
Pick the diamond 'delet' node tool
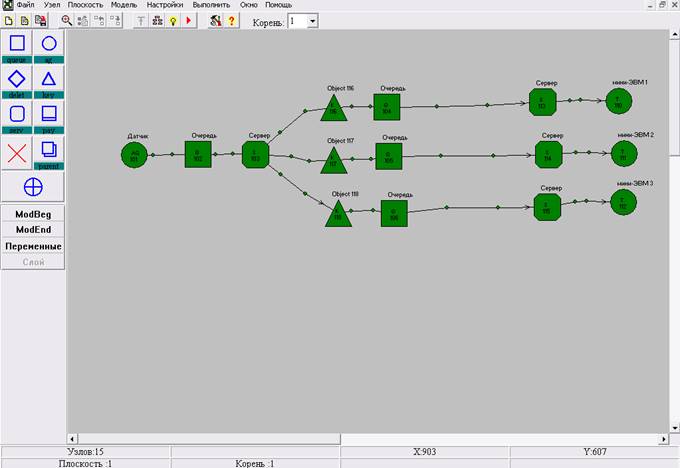[17, 79]
